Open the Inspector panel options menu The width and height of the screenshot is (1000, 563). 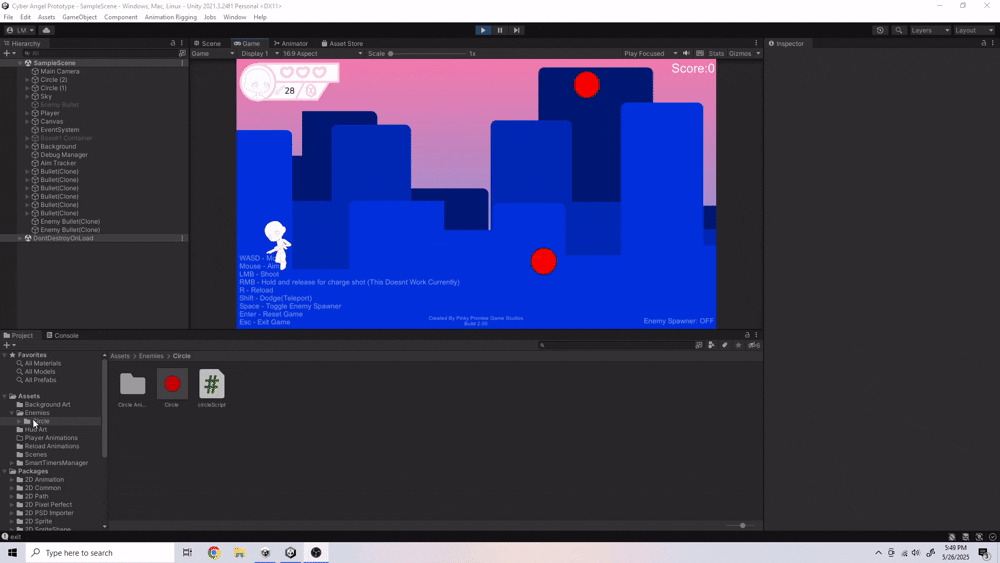(993, 43)
